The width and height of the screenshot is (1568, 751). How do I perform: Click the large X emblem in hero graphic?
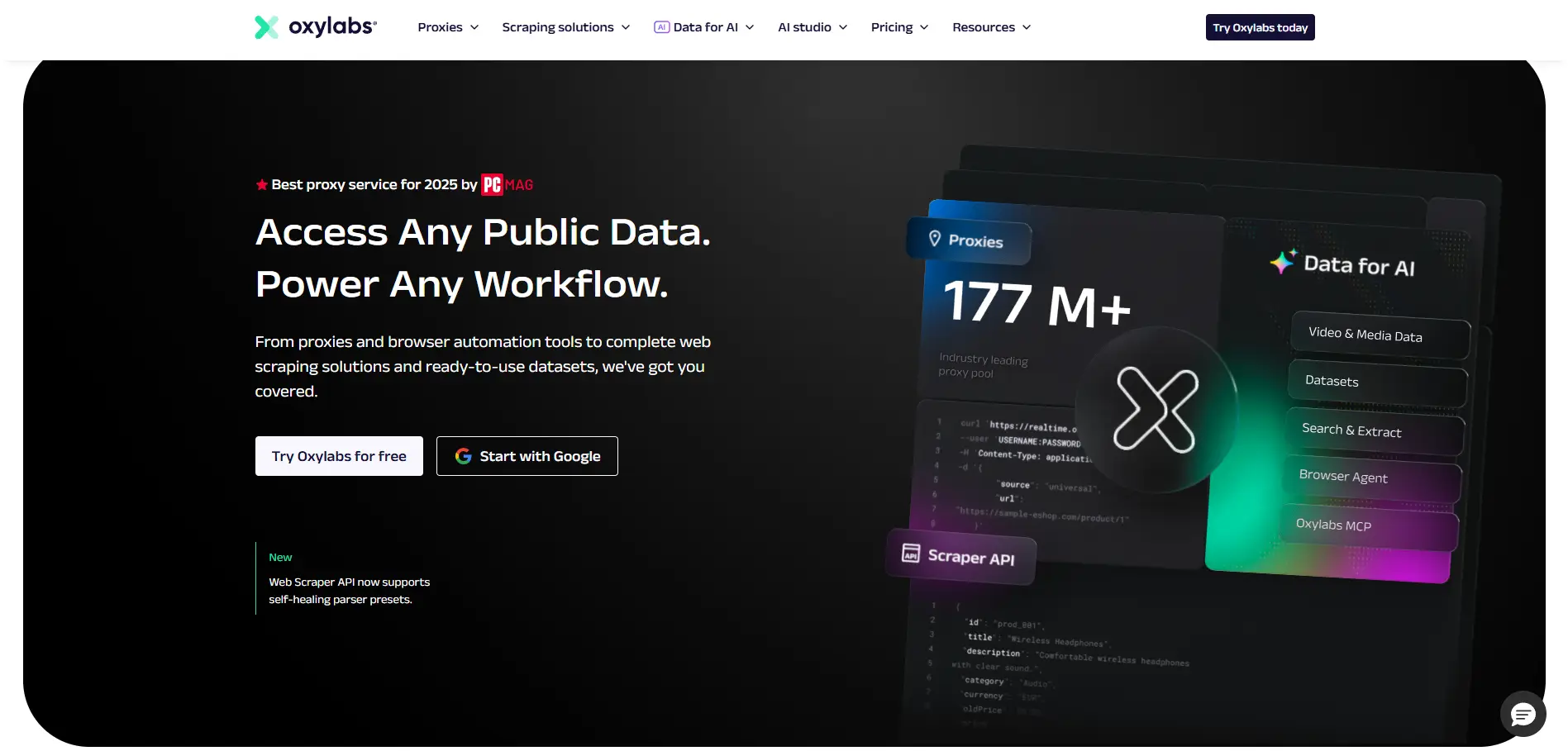click(1156, 410)
